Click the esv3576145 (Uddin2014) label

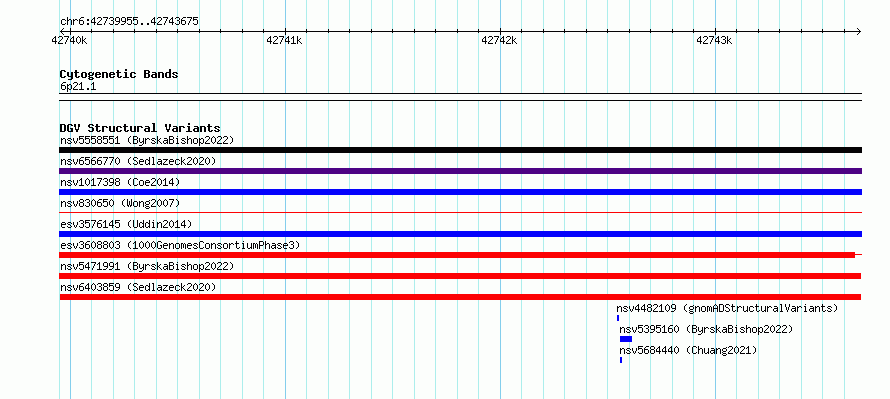point(126,224)
